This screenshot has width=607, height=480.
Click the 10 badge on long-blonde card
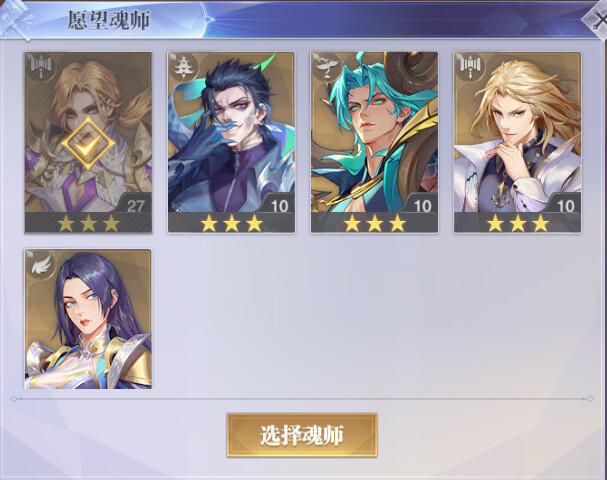point(565,206)
